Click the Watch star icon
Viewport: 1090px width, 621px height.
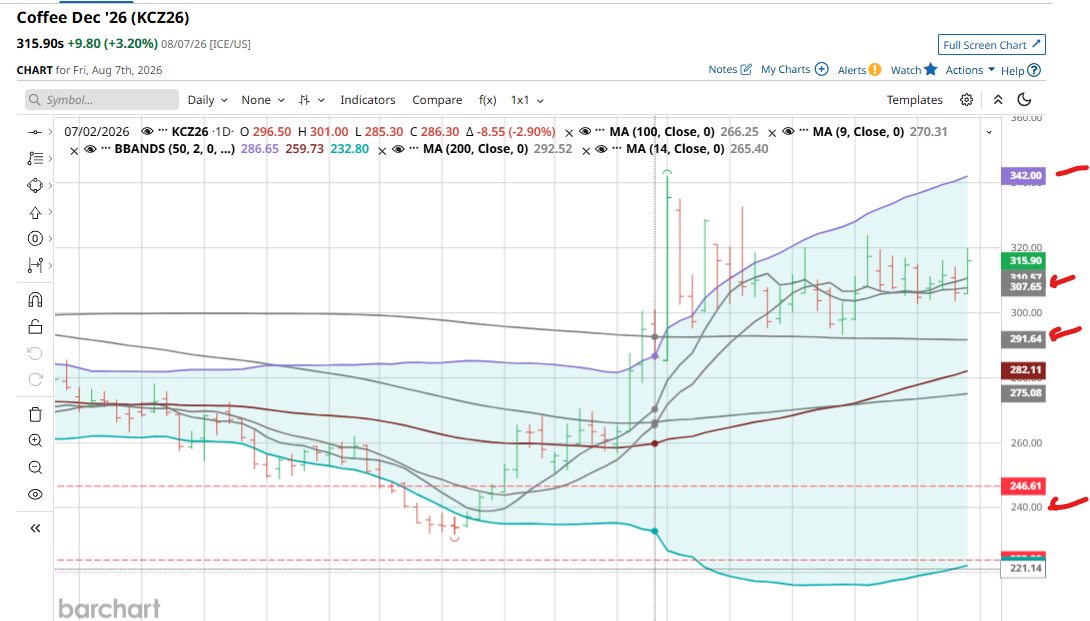pos(931,69)
